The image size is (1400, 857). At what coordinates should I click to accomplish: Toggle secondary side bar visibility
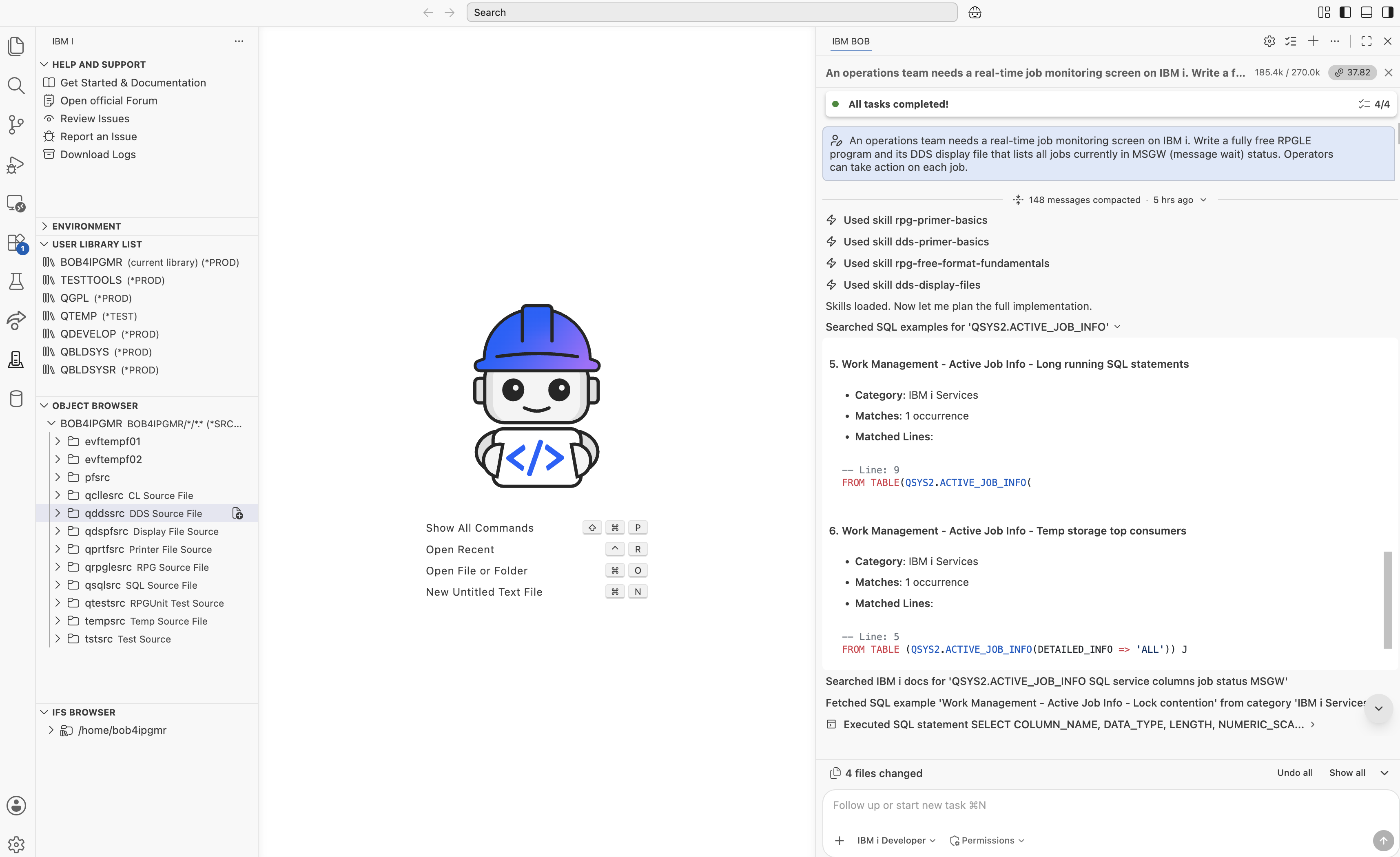point(1387,13)
